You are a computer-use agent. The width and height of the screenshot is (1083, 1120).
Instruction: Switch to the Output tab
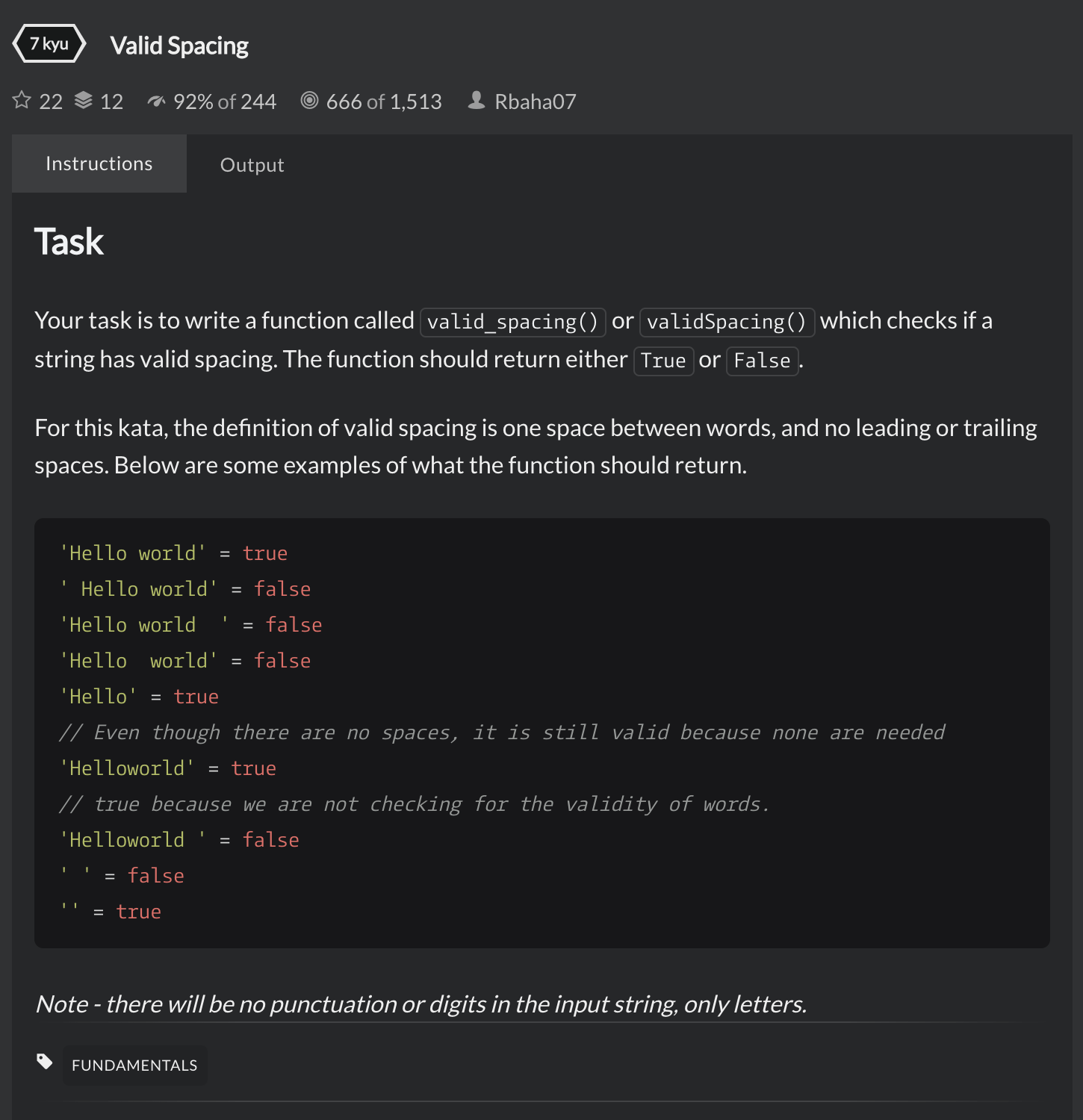252,164
